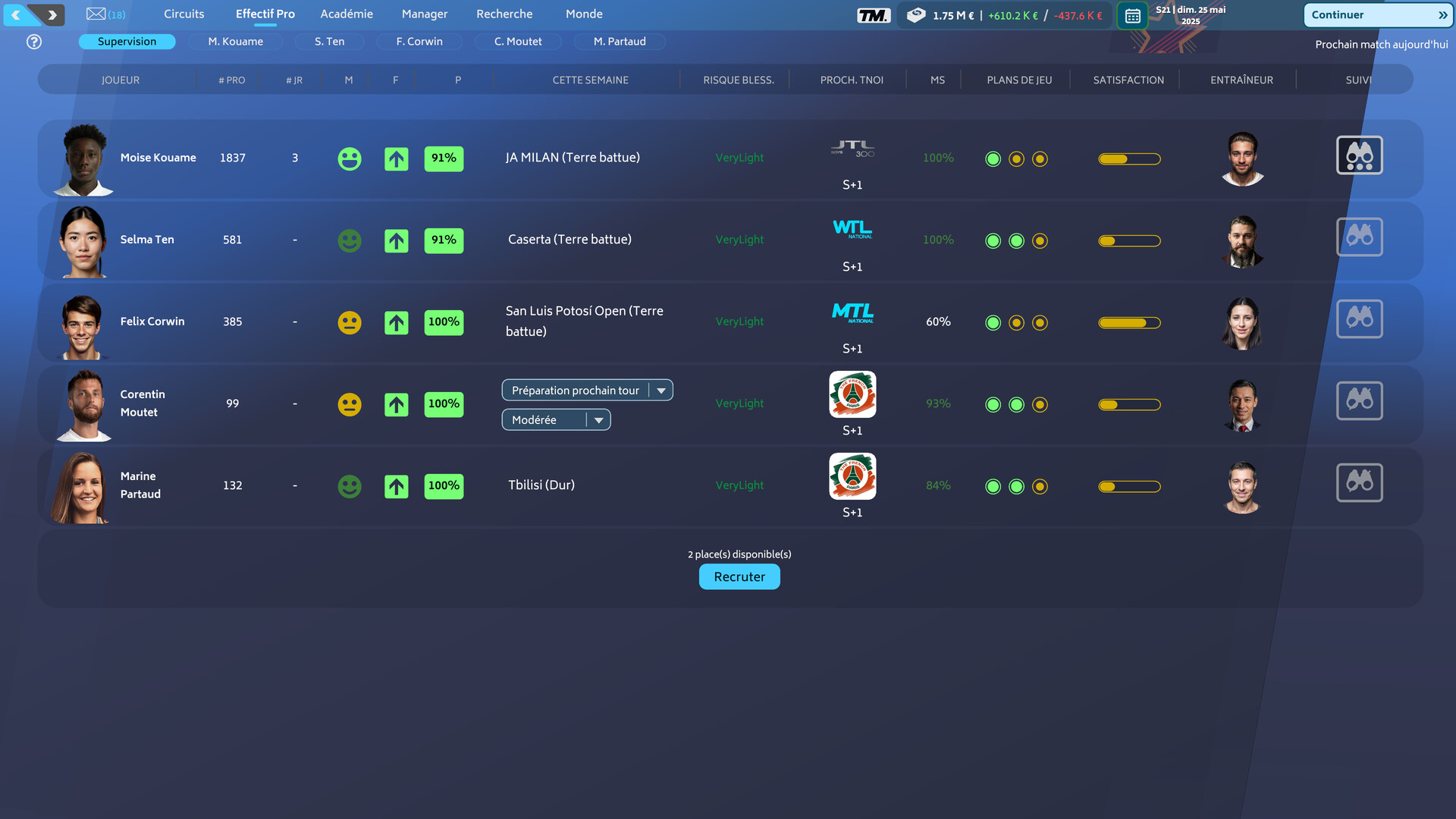Go forward with the right arrow button
The height and width of the screenshot is (819, 1456).
coord(52,14)
